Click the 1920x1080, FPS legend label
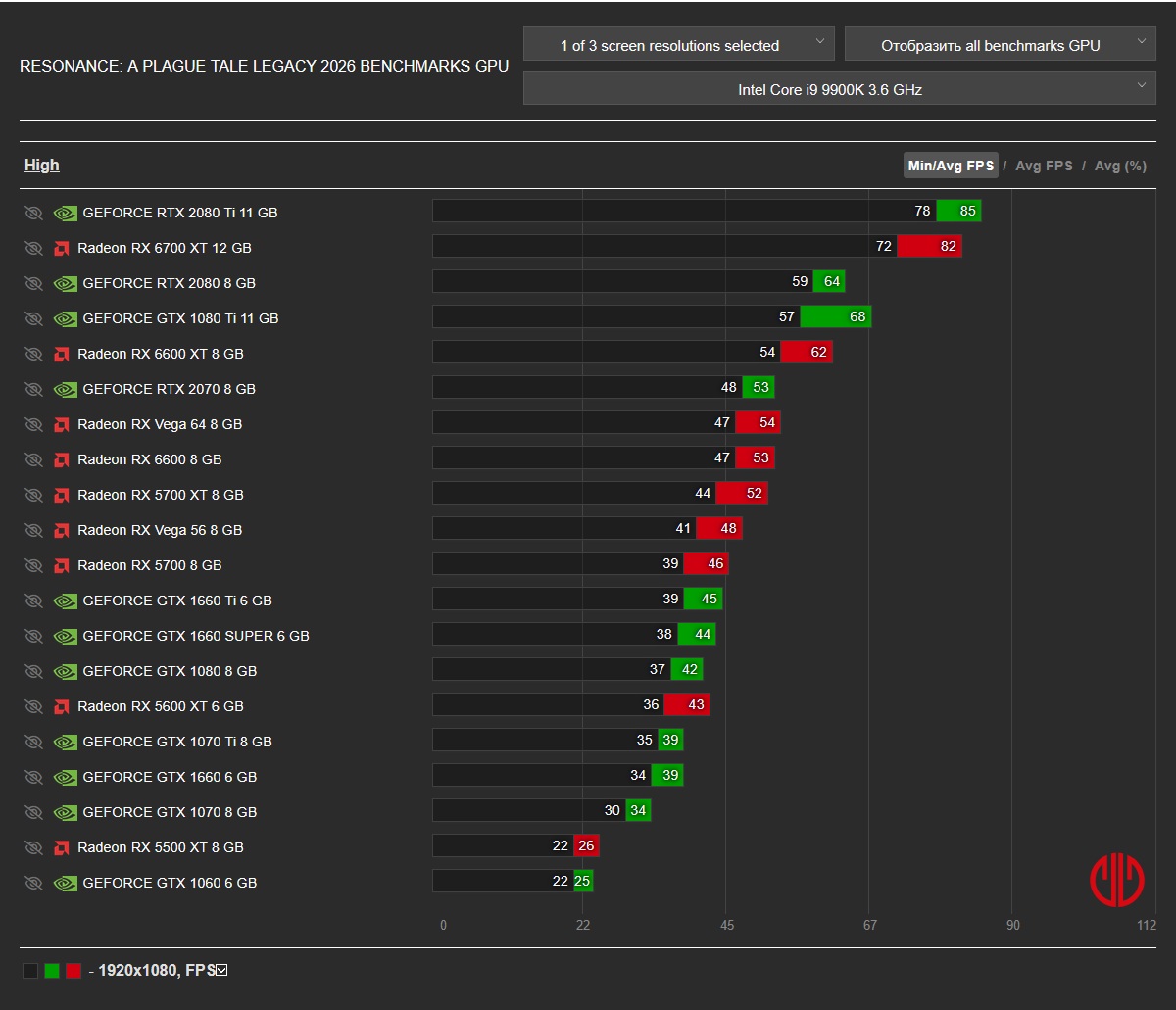 click(x=157, y=971)
